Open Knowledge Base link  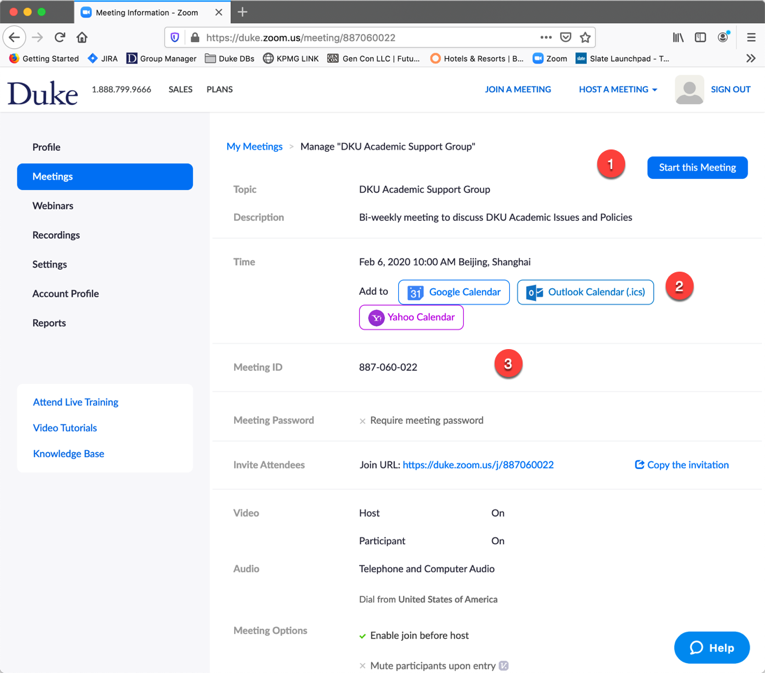click(x=68, y=454)
